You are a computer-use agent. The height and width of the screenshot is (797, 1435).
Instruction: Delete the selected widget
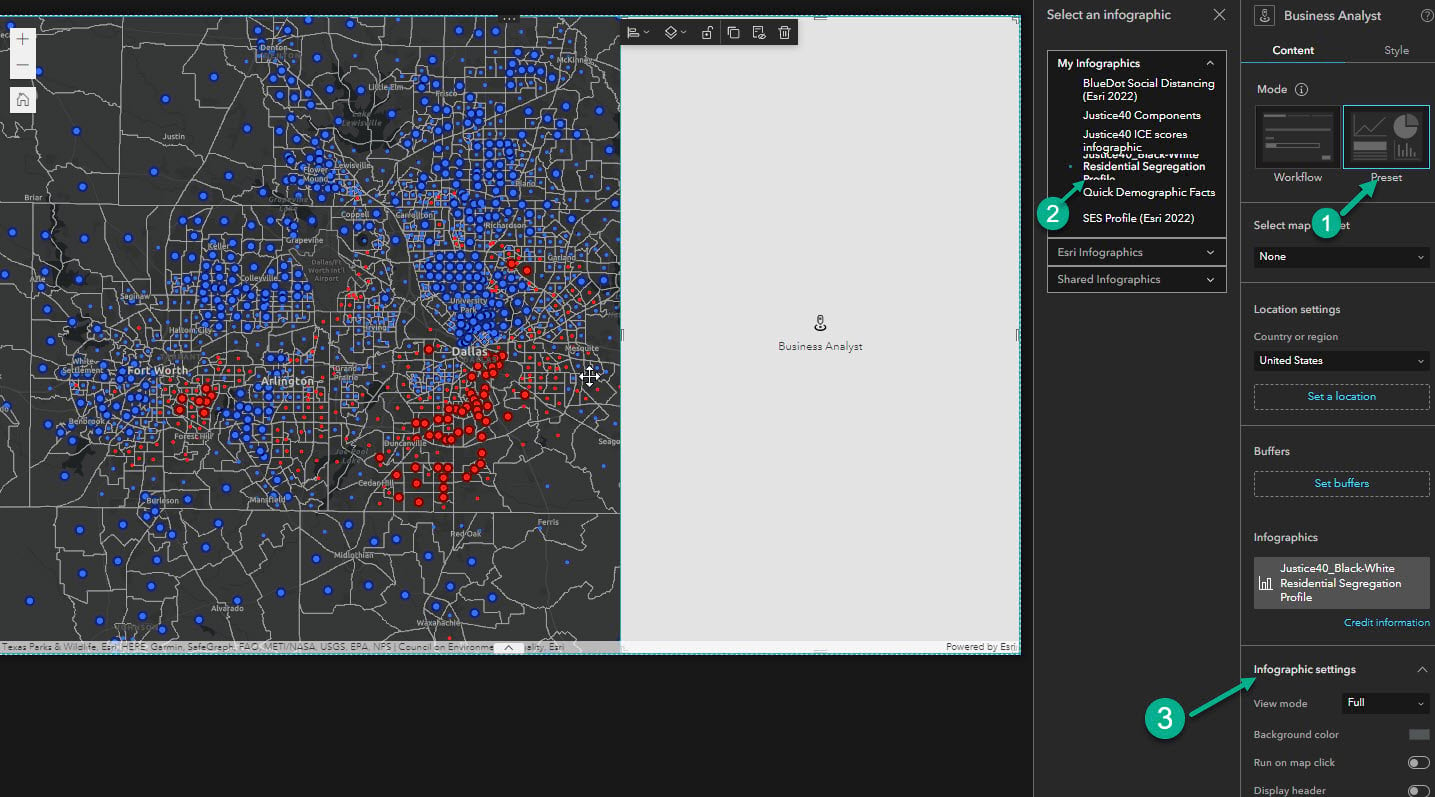click(x=785, y=33)
